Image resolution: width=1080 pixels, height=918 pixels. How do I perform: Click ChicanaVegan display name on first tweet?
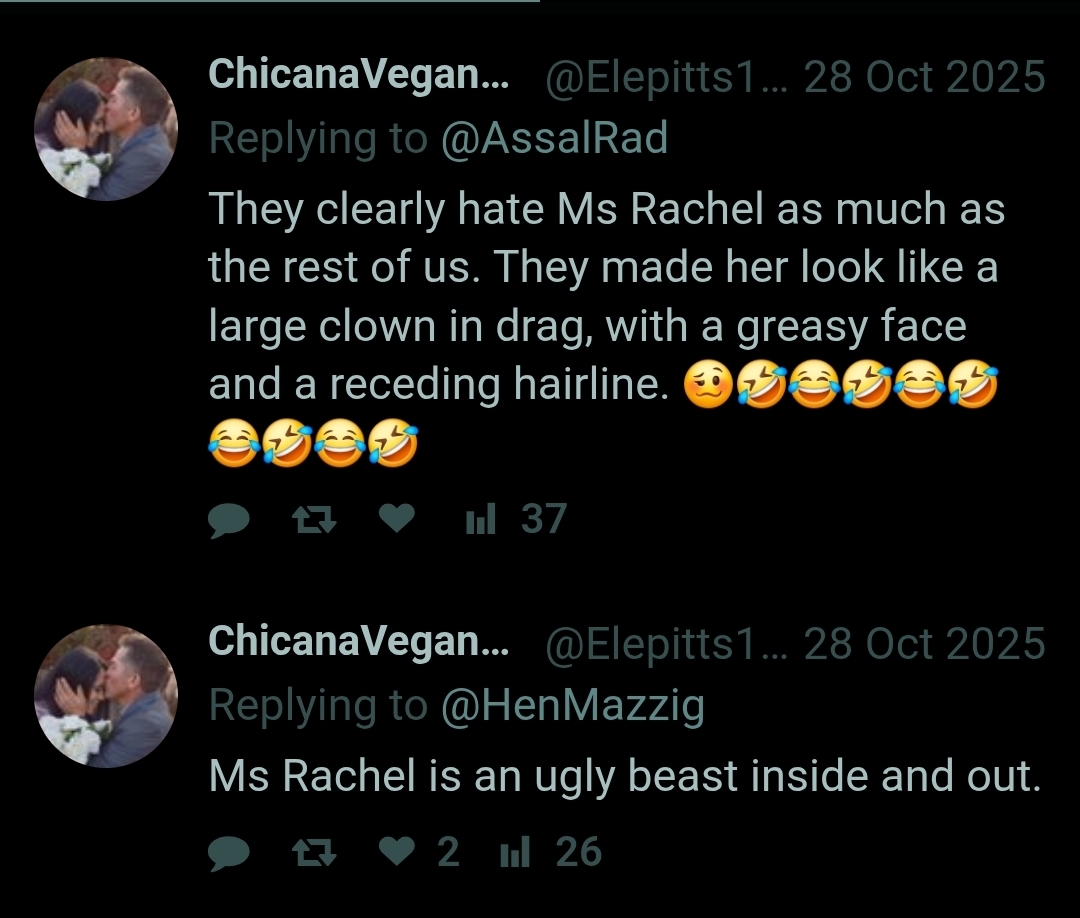coord(358,74)
